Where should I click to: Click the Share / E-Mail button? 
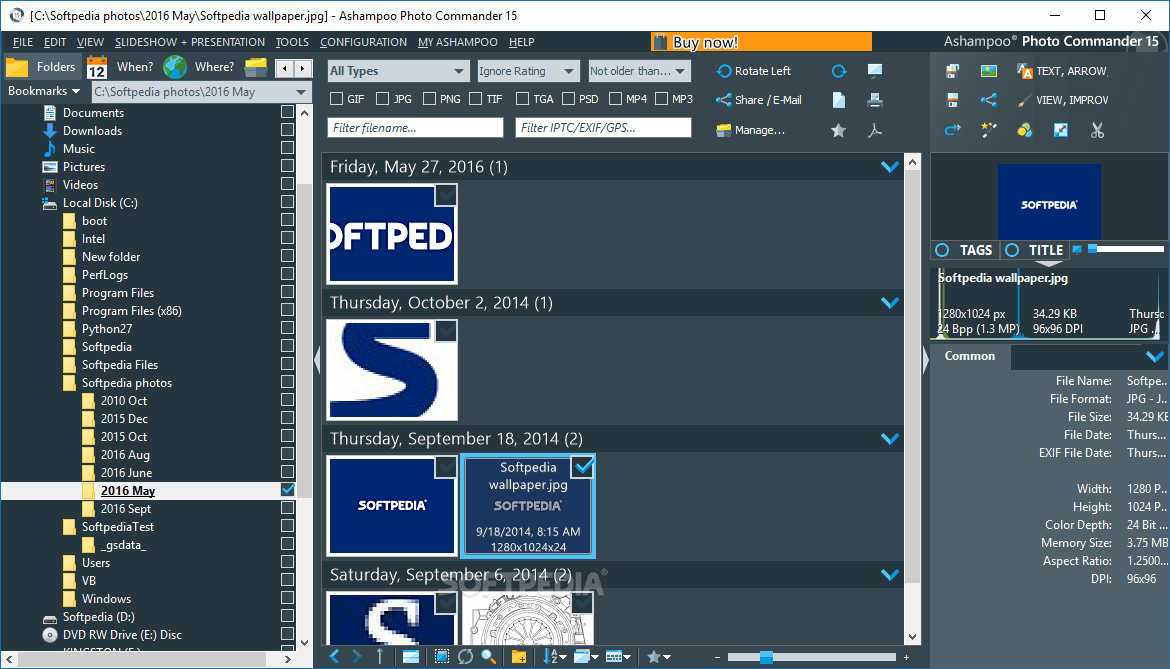coord(759,100)
